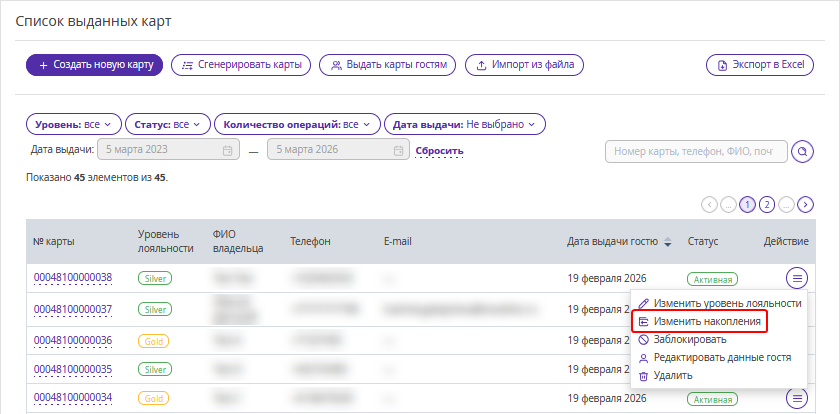This screenshot has width=840, height=414.
Task: Select "Удалить" in the action menu
Action: click(x=672, y=375)
